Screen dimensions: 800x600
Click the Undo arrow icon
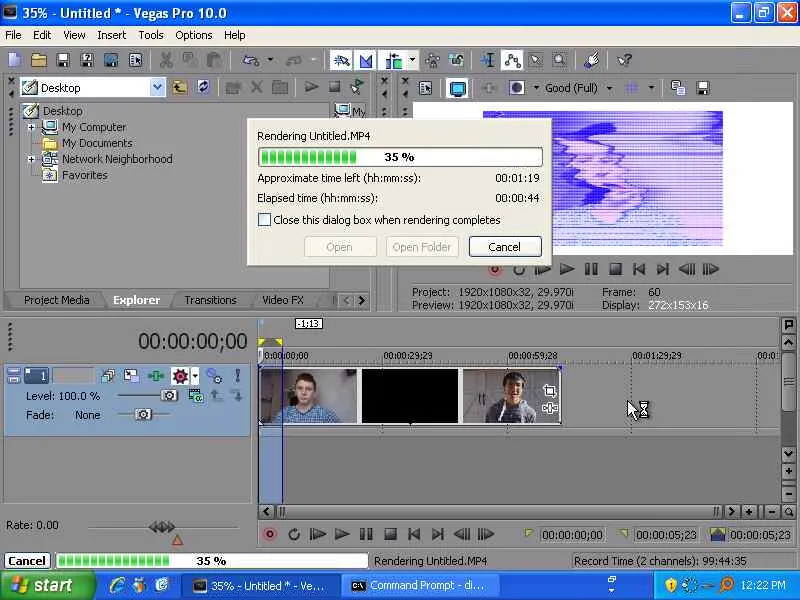coord(251,60)
